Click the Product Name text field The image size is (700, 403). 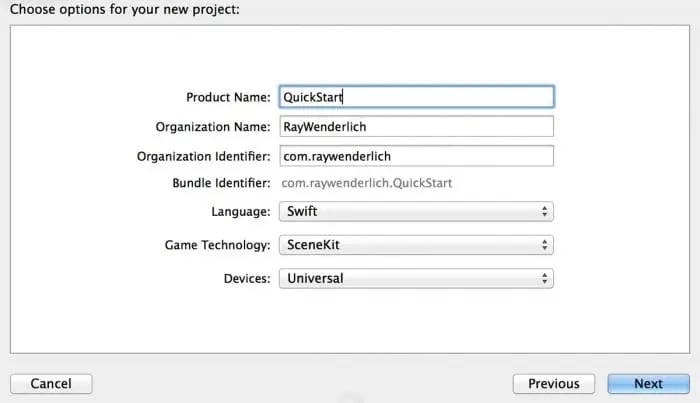pos(416,97)
